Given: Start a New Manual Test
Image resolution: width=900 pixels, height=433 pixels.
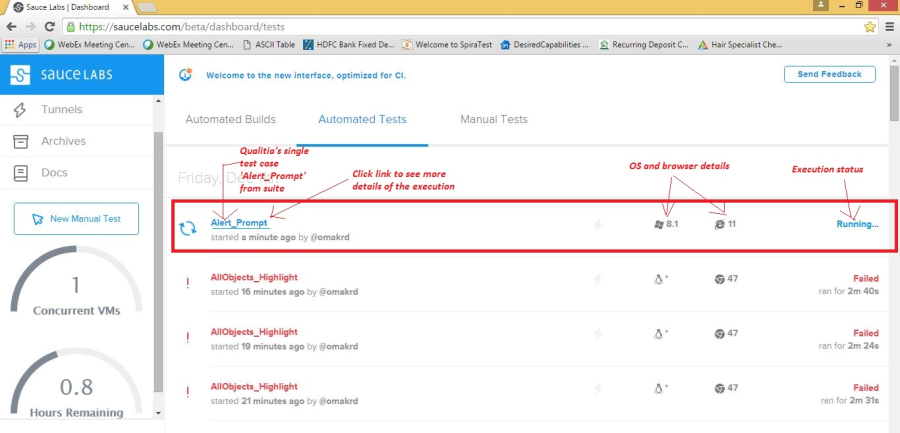Looking at the screenshot, I should (76, 218).
